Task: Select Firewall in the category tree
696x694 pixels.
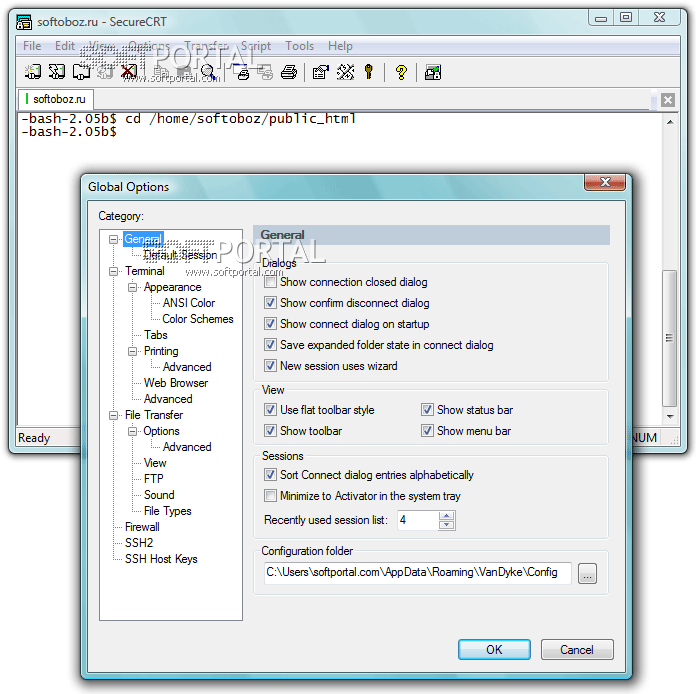Action: pos(142,527)
